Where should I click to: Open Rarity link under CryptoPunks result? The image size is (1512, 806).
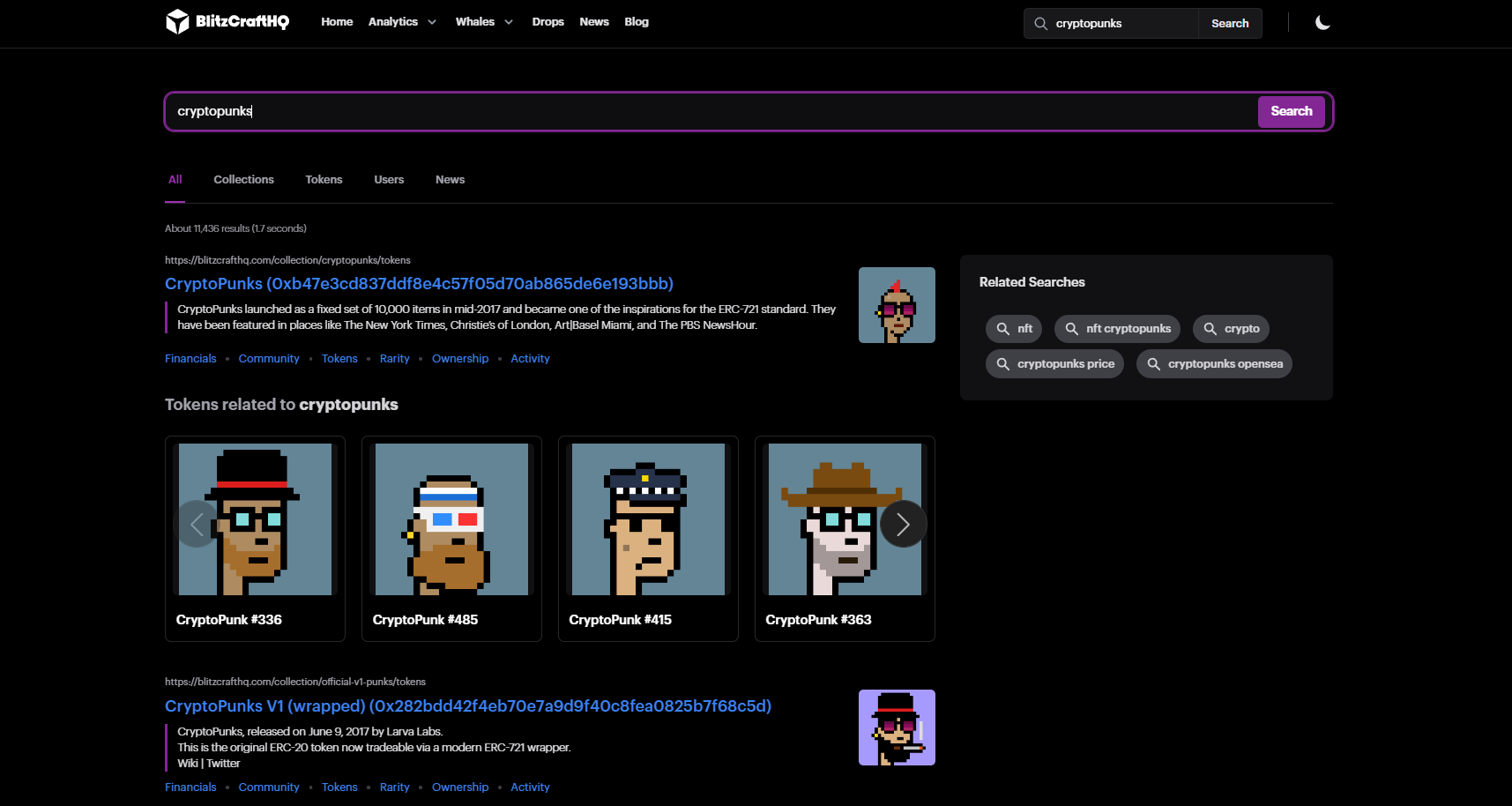(394, 359)
